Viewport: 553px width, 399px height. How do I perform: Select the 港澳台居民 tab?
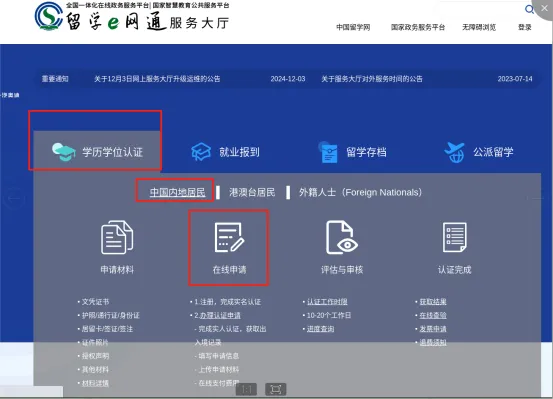point(252,192)
